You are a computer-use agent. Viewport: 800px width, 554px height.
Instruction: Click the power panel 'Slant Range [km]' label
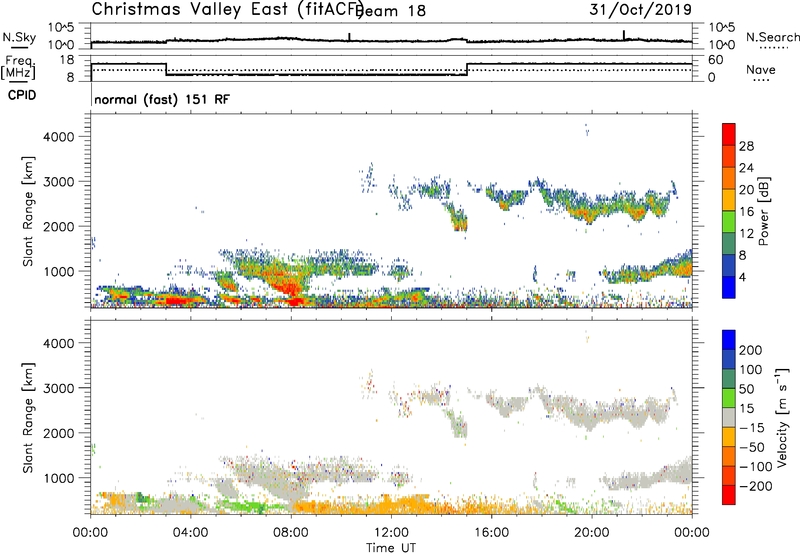[x=28, y=211]
